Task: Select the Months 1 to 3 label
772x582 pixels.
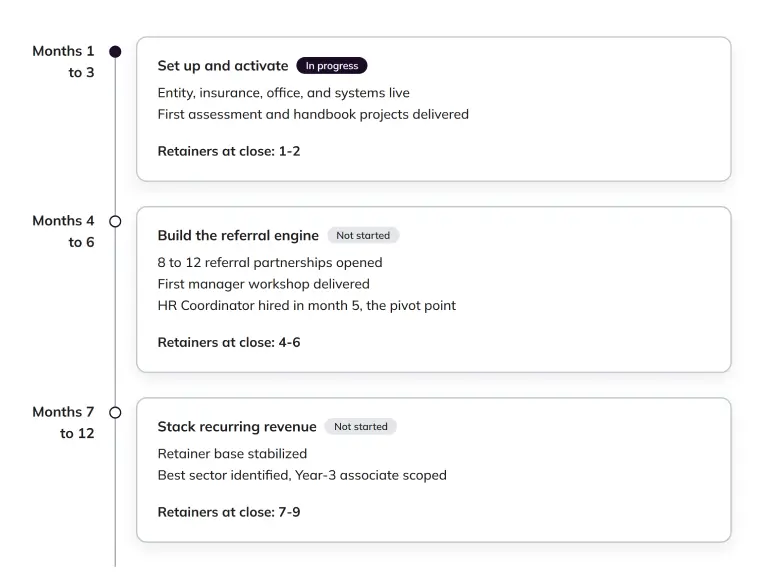Action: [63, 62]
